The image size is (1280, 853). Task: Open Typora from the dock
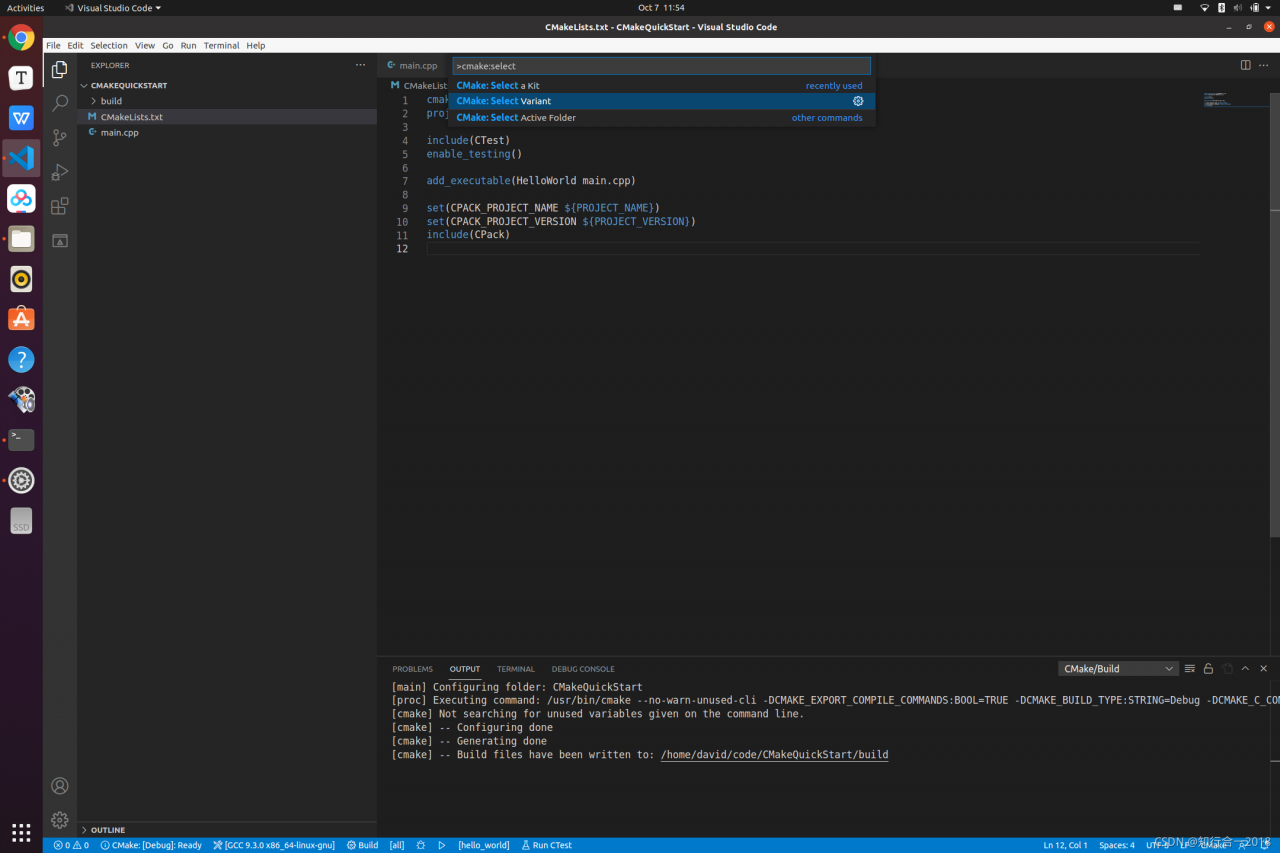click(21, 78)
